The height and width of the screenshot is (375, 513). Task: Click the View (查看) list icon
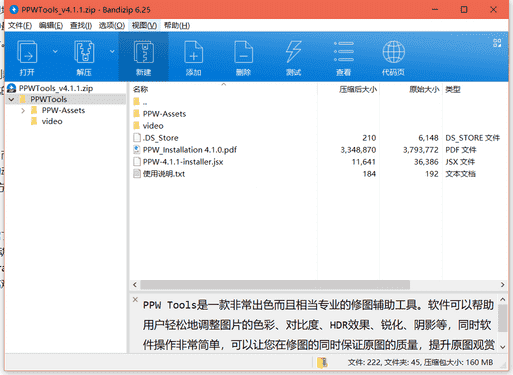344,52
